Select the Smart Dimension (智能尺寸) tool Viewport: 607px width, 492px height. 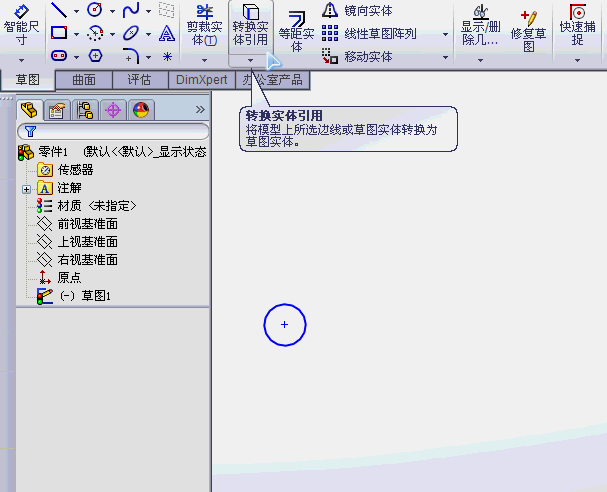pos(21,24)
